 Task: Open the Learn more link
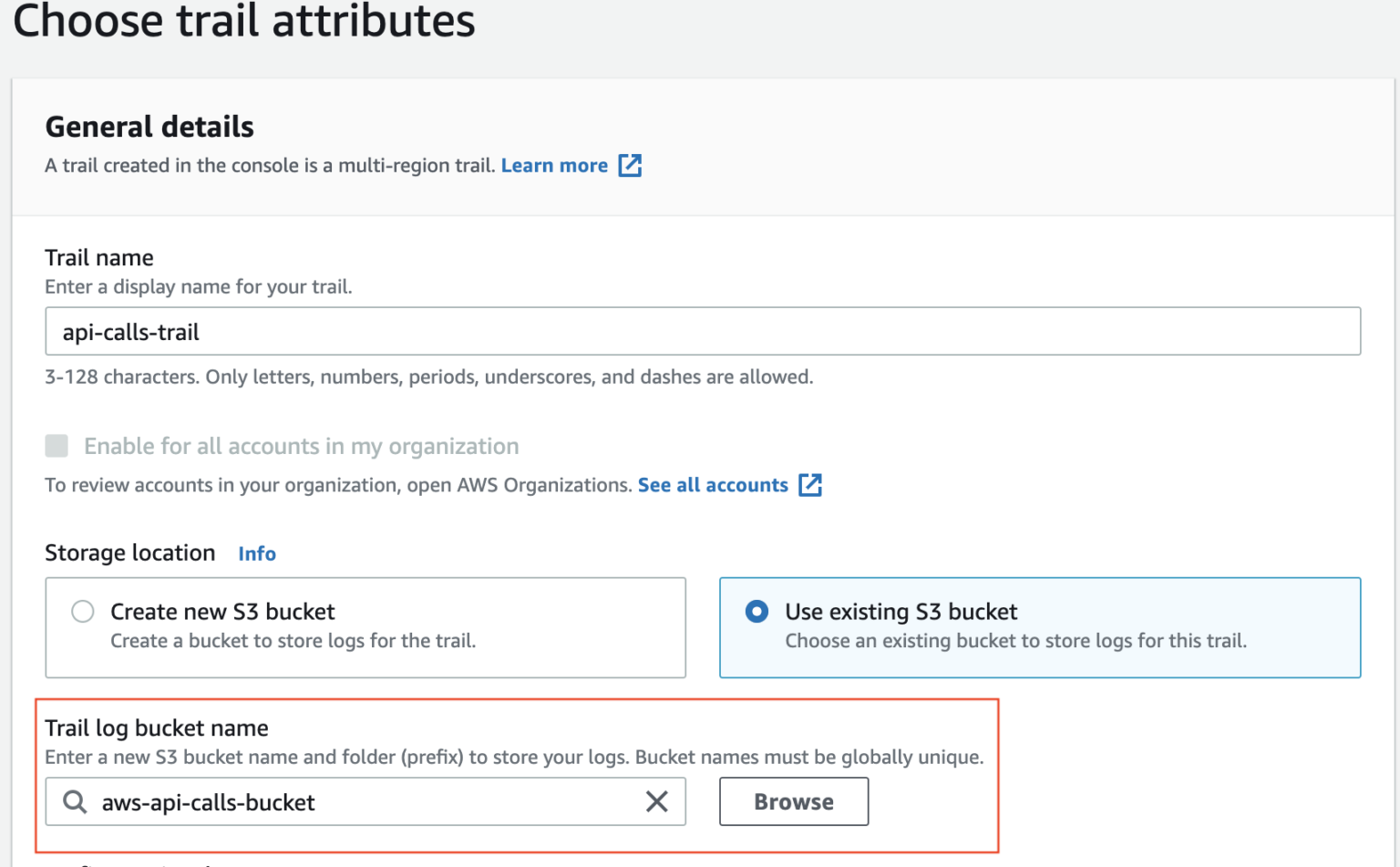(554, 165)
